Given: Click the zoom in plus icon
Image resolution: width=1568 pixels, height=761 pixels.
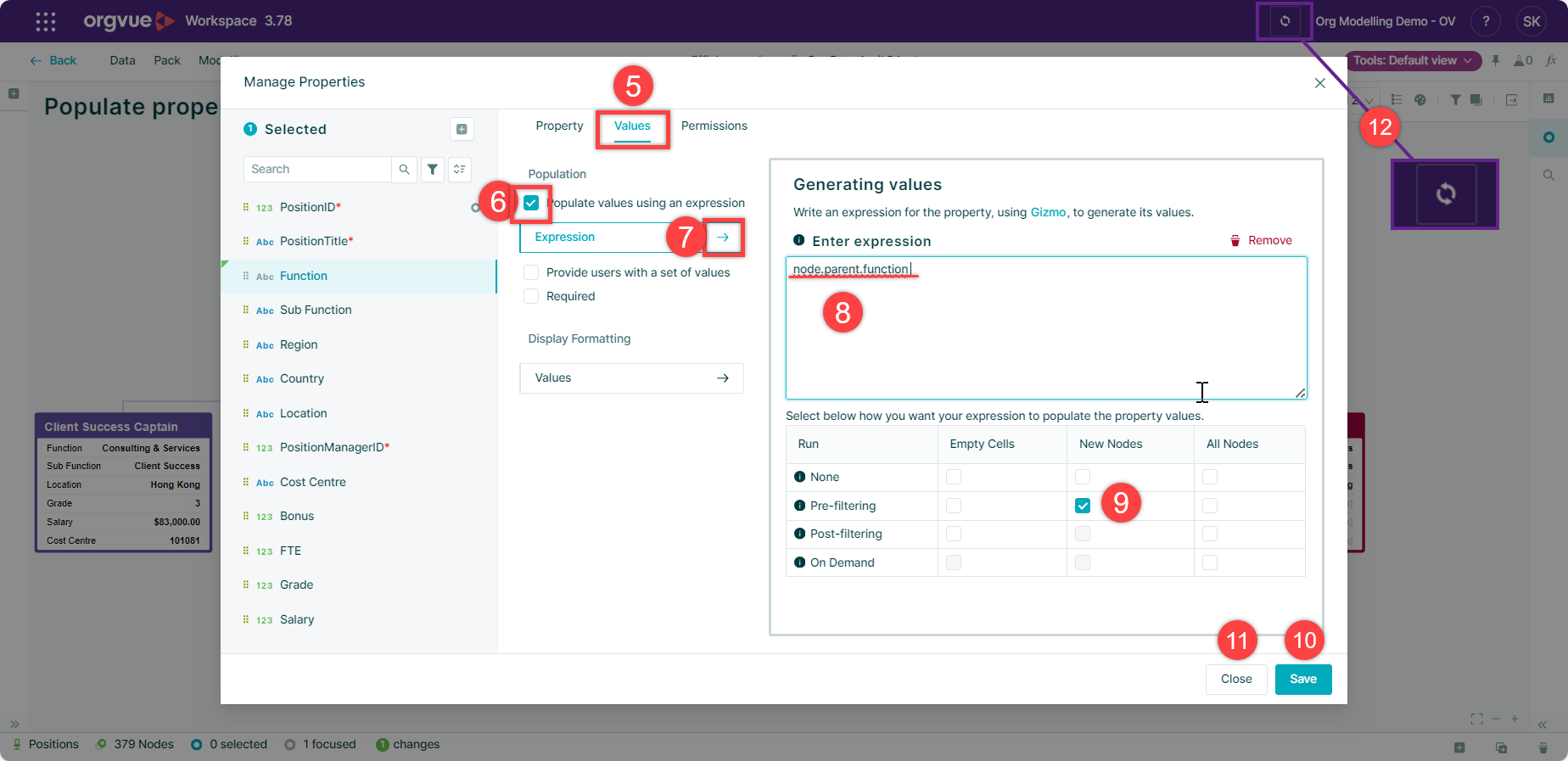Looking at the screenshot, I should pos(1515,719).
